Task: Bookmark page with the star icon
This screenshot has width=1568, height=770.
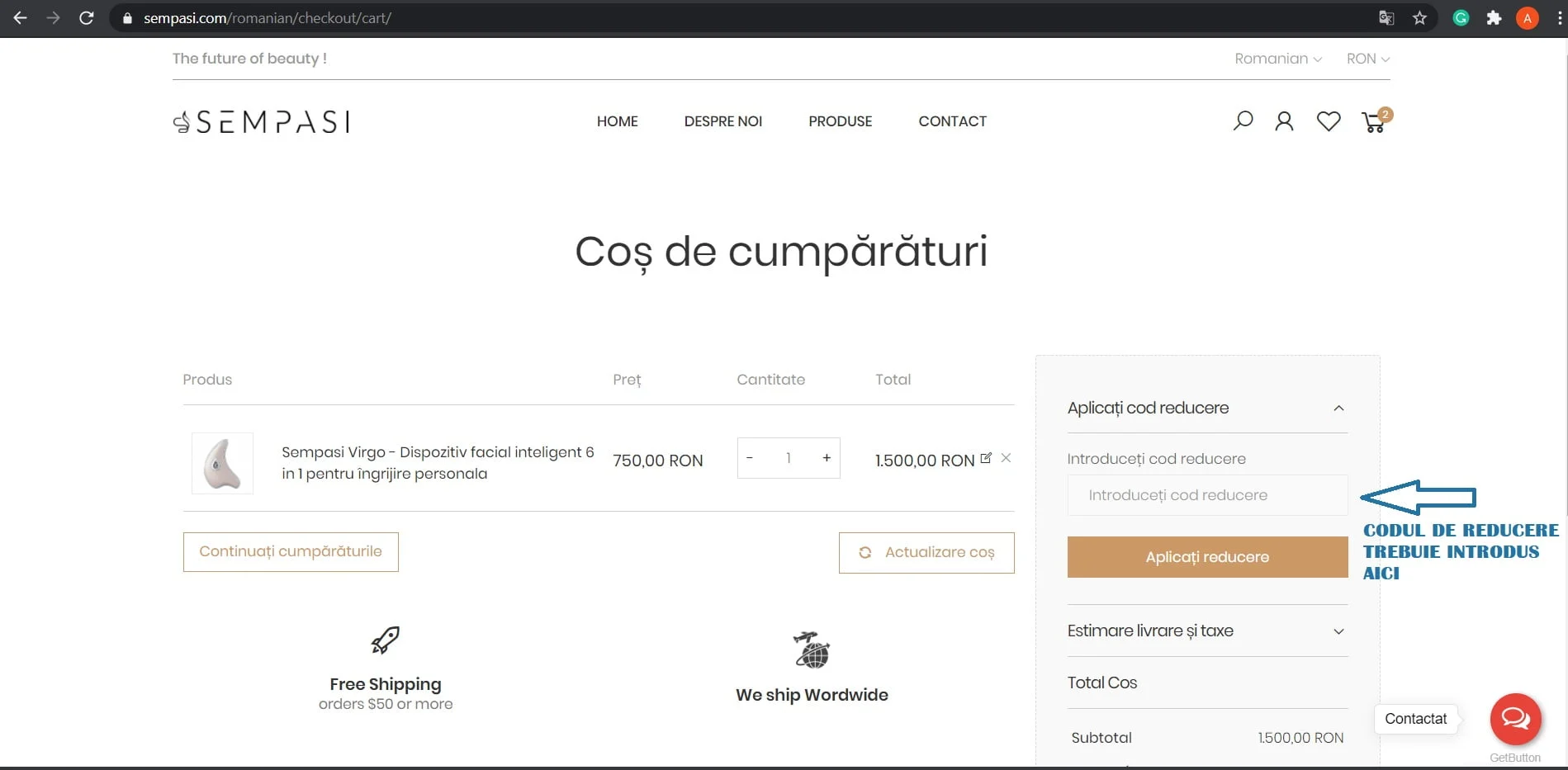Action: point(1419,17)
